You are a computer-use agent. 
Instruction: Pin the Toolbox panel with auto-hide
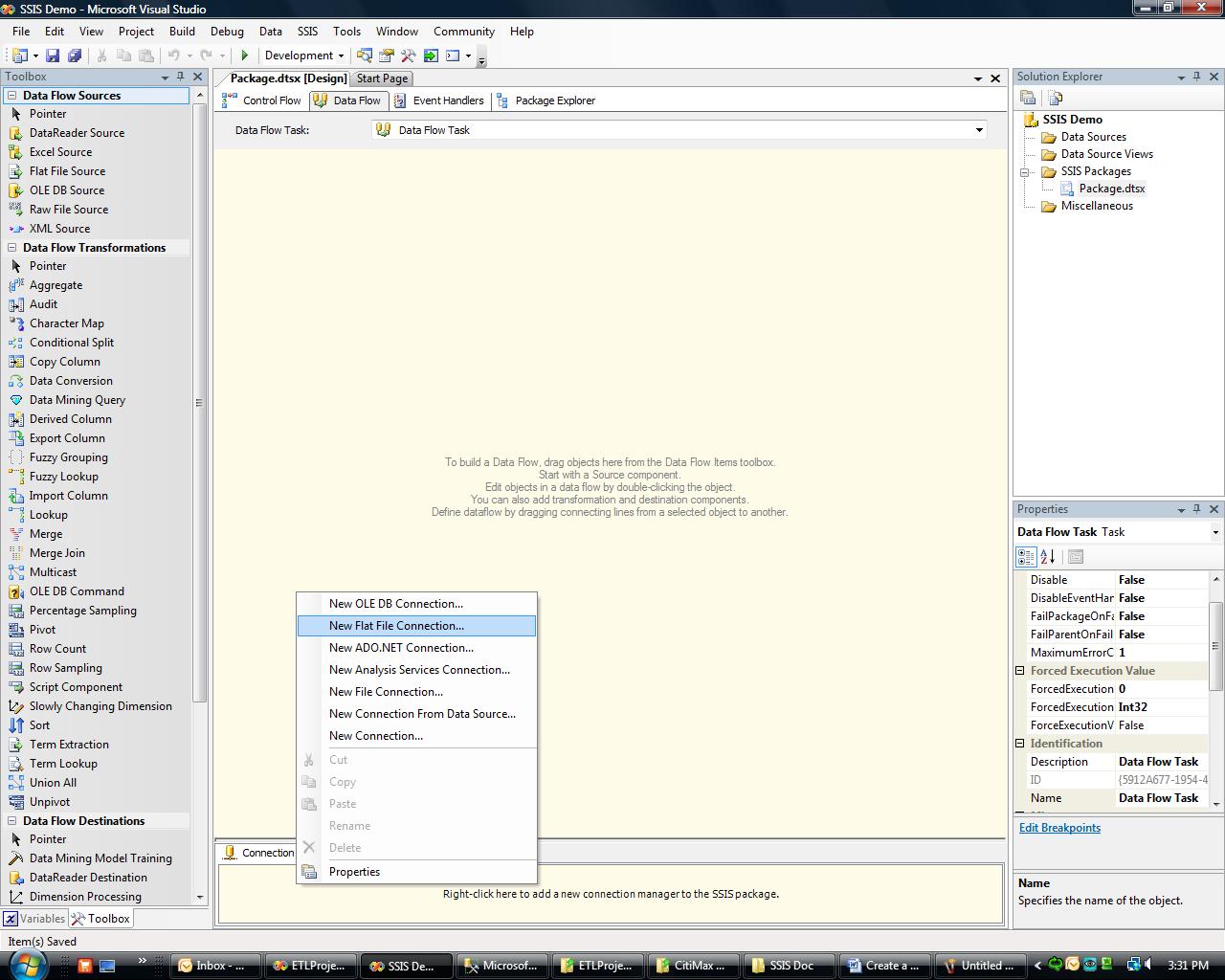pos(180,77)
